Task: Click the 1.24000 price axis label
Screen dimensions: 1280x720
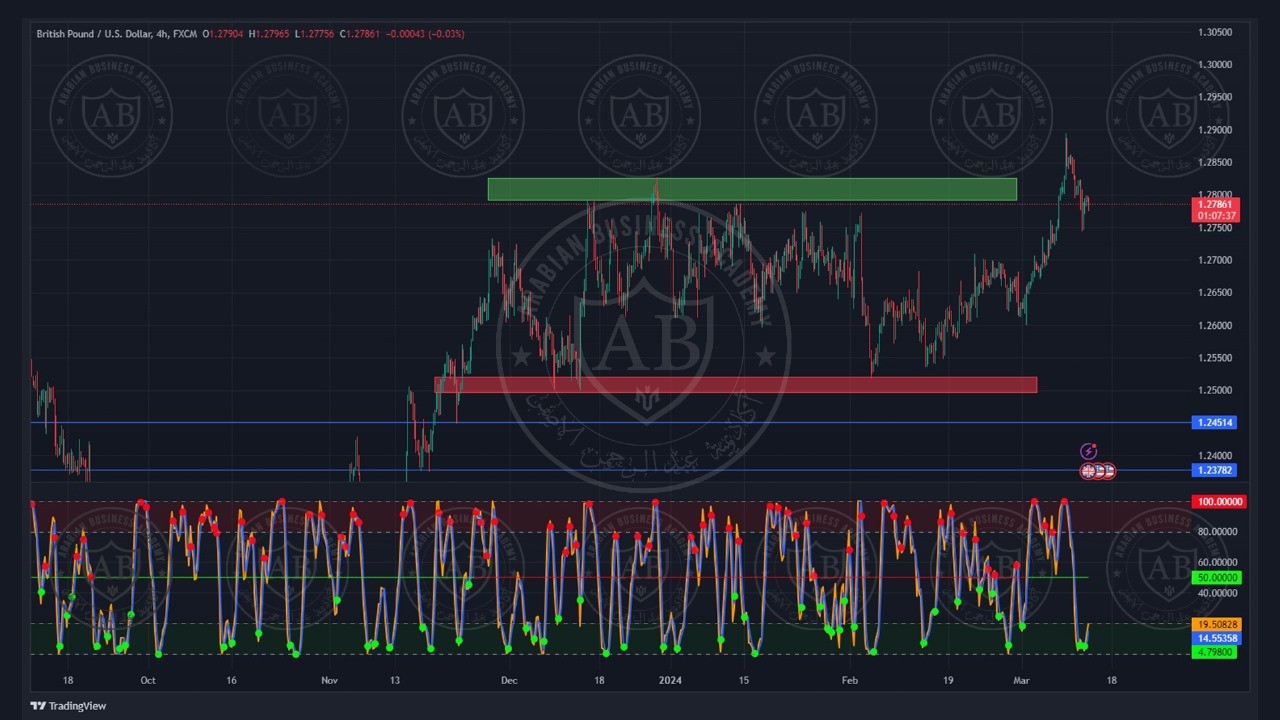Action: [1215, 455]
